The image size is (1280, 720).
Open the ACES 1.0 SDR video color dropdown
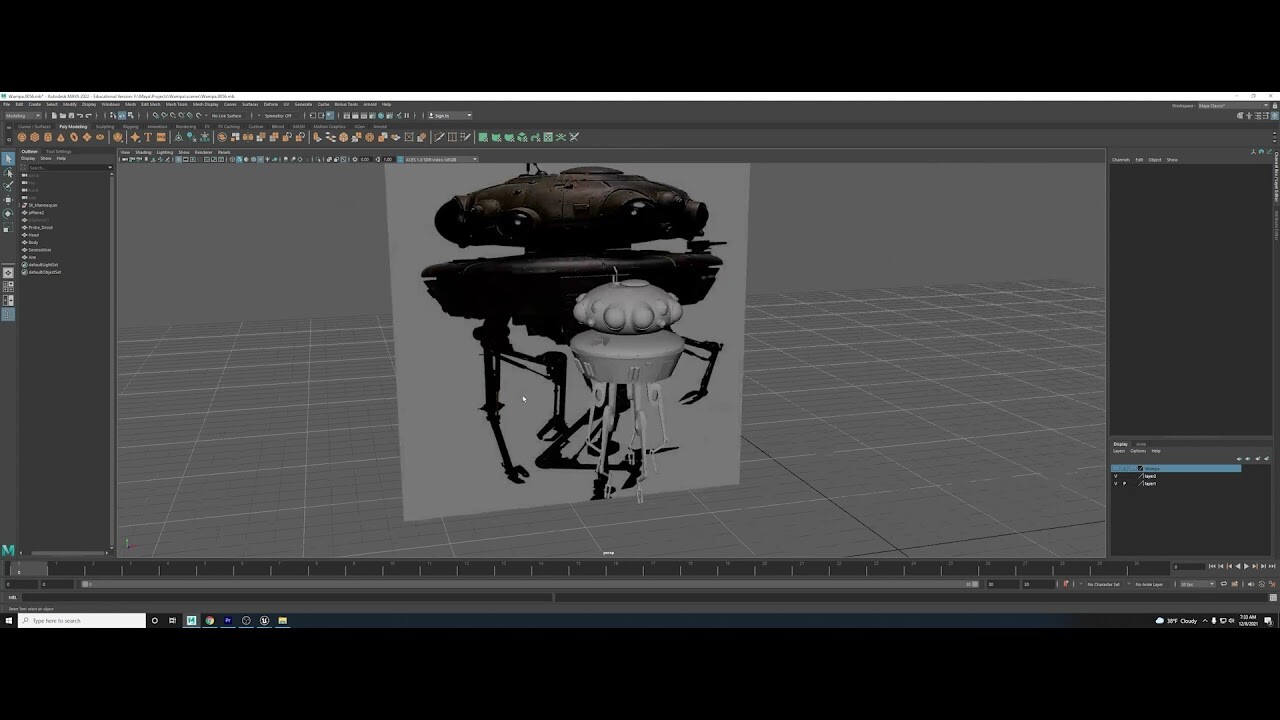click(x=438, y=159)
